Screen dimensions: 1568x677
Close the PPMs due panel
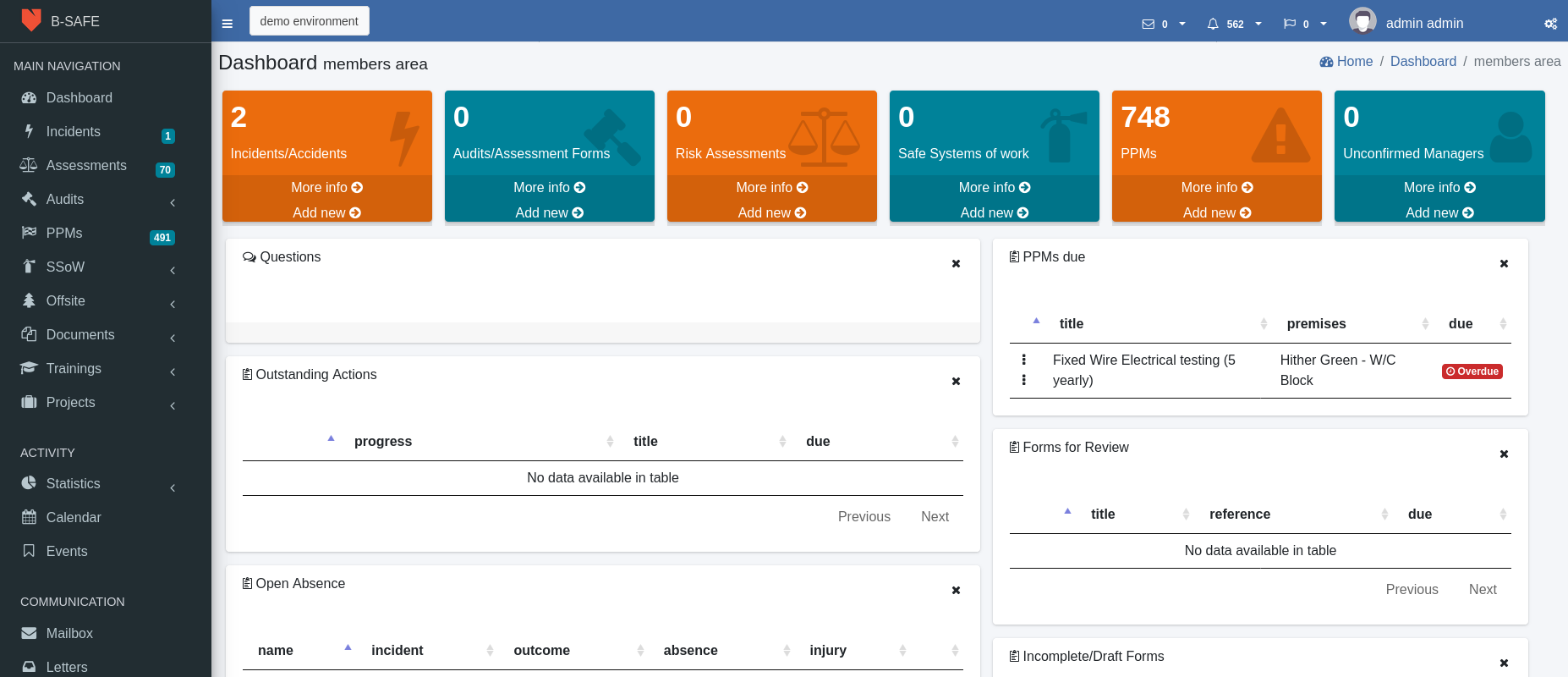(x=1504, y=263)
